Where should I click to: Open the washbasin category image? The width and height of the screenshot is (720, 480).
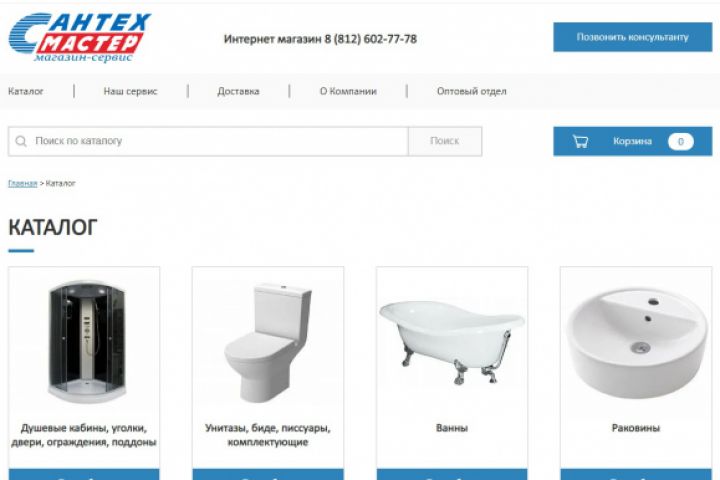636,343
